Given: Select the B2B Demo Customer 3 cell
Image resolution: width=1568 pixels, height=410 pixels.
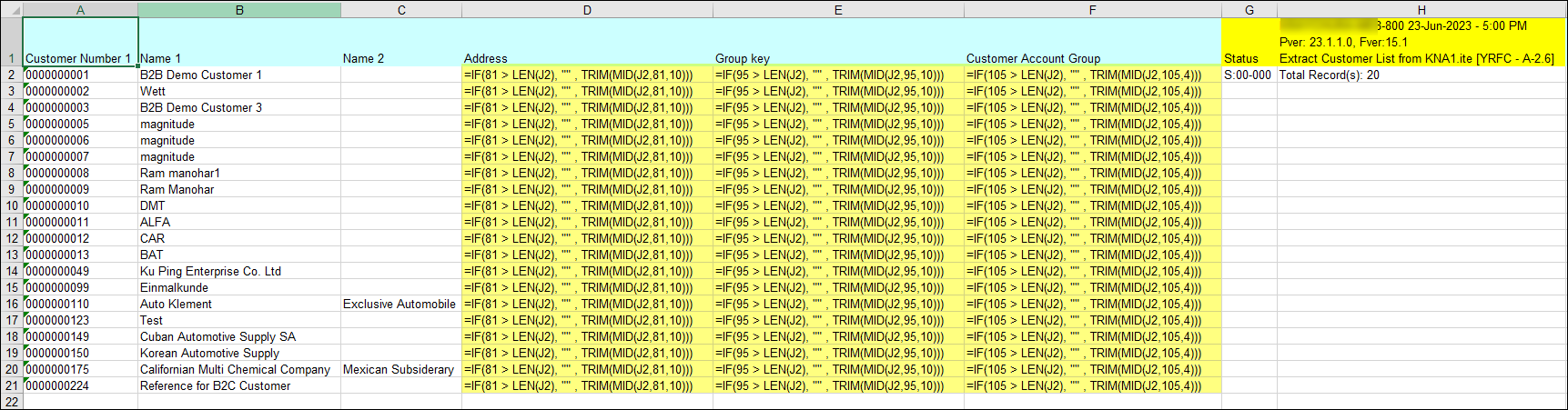Looking at the screenshot, I should (239, 107).
